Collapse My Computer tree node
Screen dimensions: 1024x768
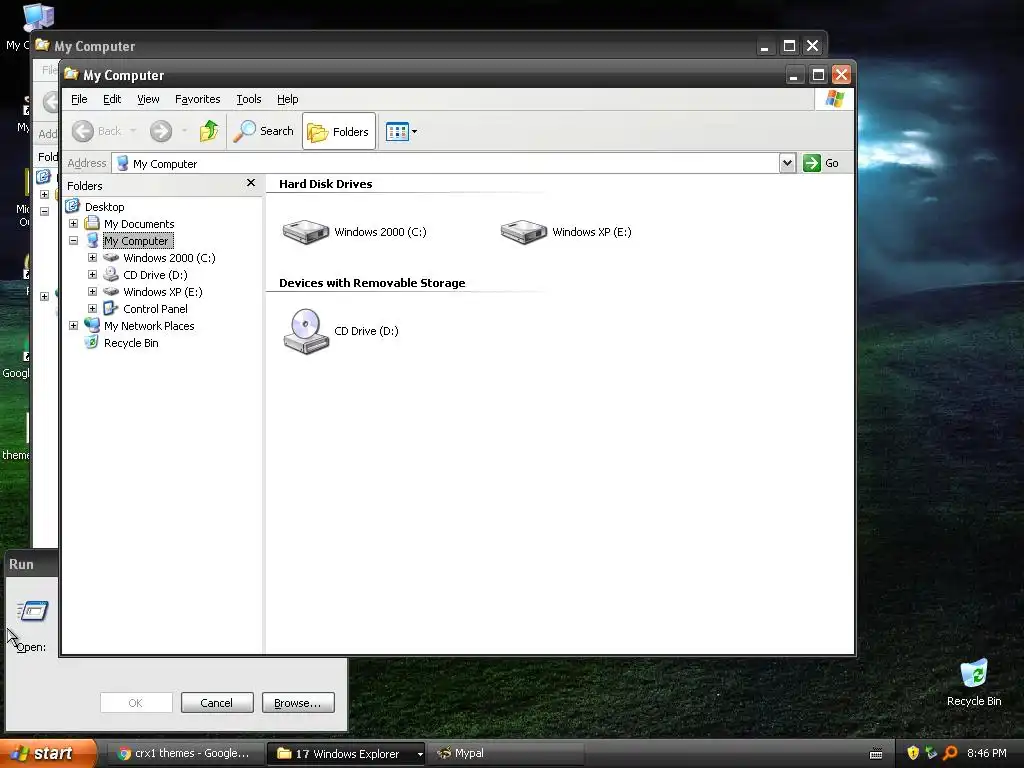73,240
